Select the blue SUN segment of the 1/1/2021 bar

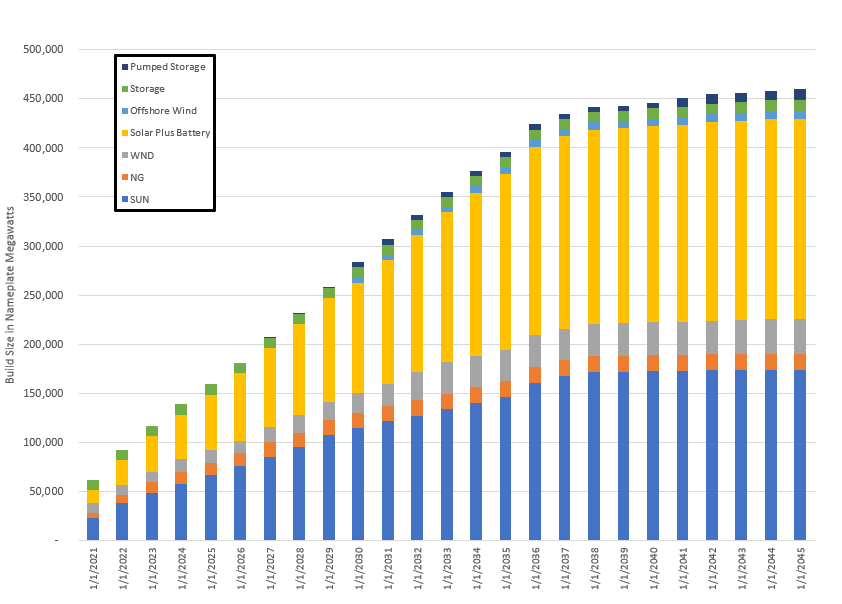[93, 528]
